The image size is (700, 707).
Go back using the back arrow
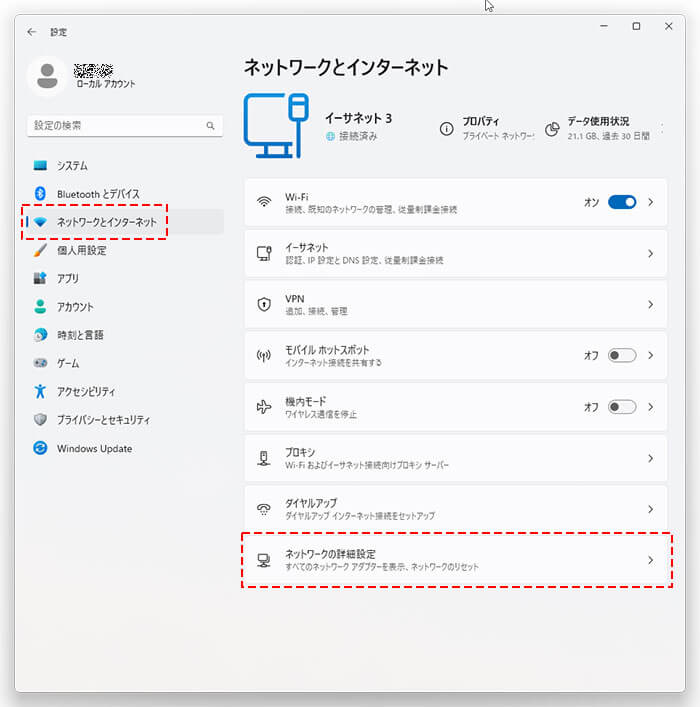(x=32, y=32)
